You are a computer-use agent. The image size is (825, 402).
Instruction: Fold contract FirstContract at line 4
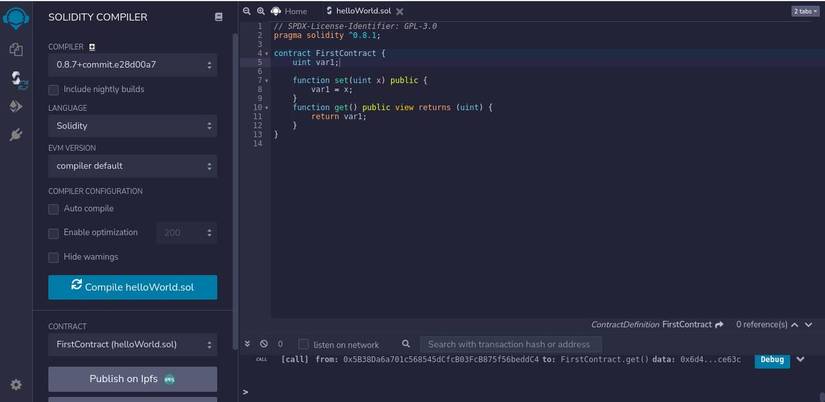(266, 54)
